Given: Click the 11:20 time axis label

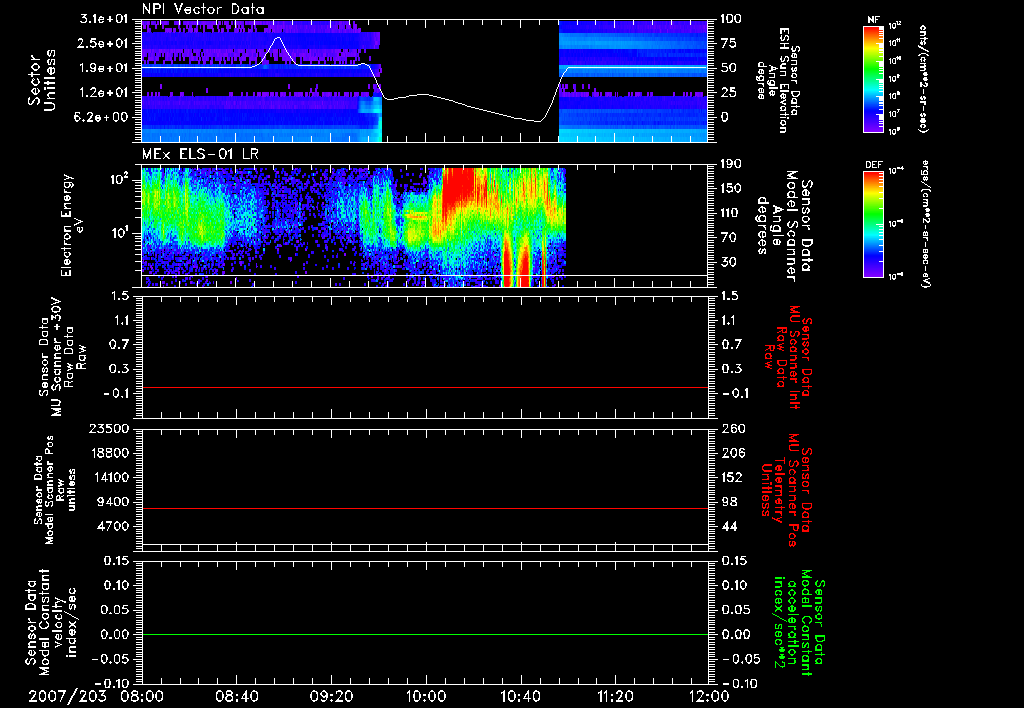Looking at the screenshot, I should pyautogui.click(x=615, y=696).
